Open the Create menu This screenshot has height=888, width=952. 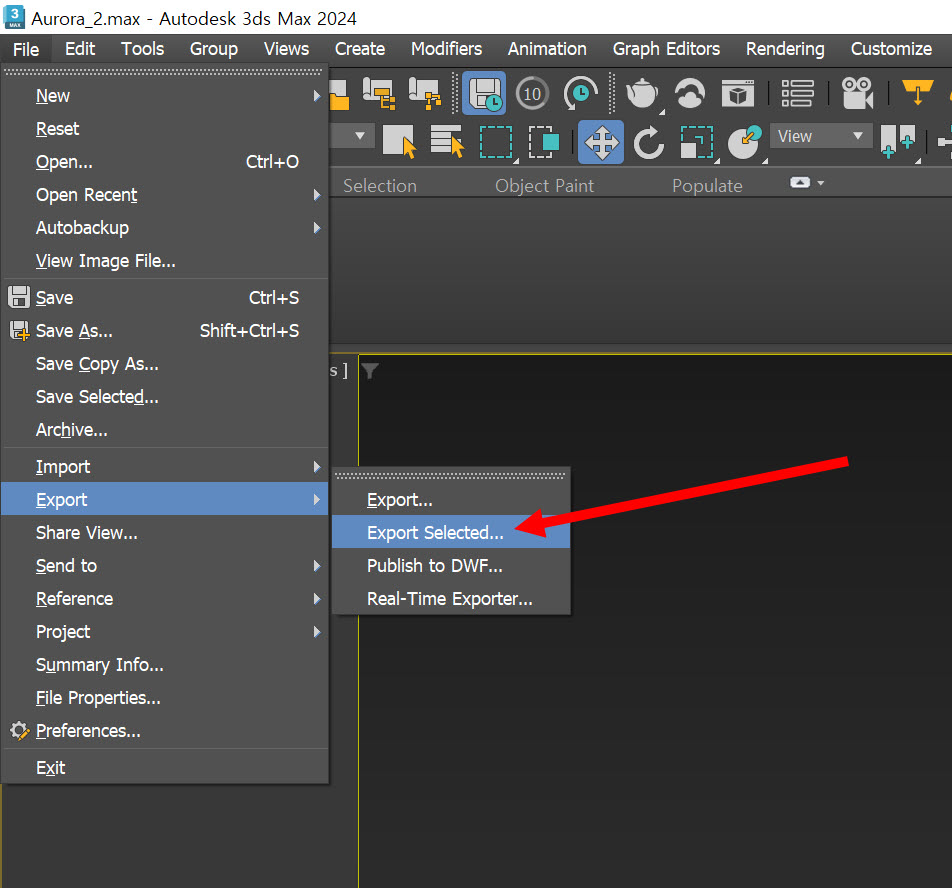tap(360, 49)
